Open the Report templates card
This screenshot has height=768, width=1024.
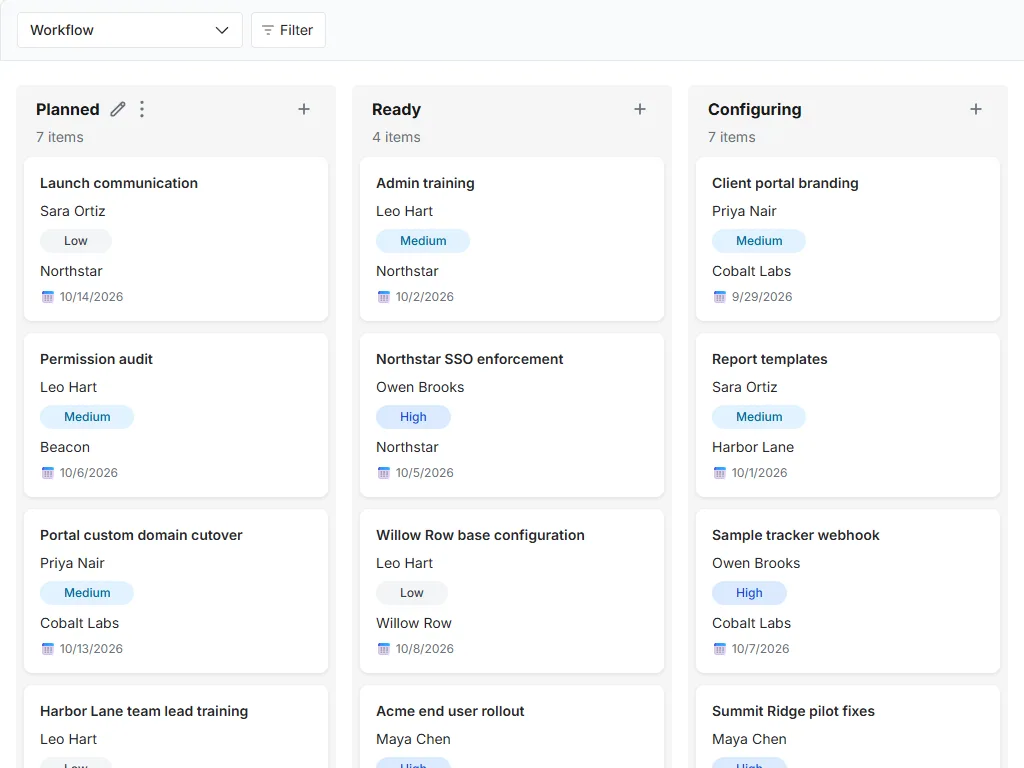click(x=848, y=415)
